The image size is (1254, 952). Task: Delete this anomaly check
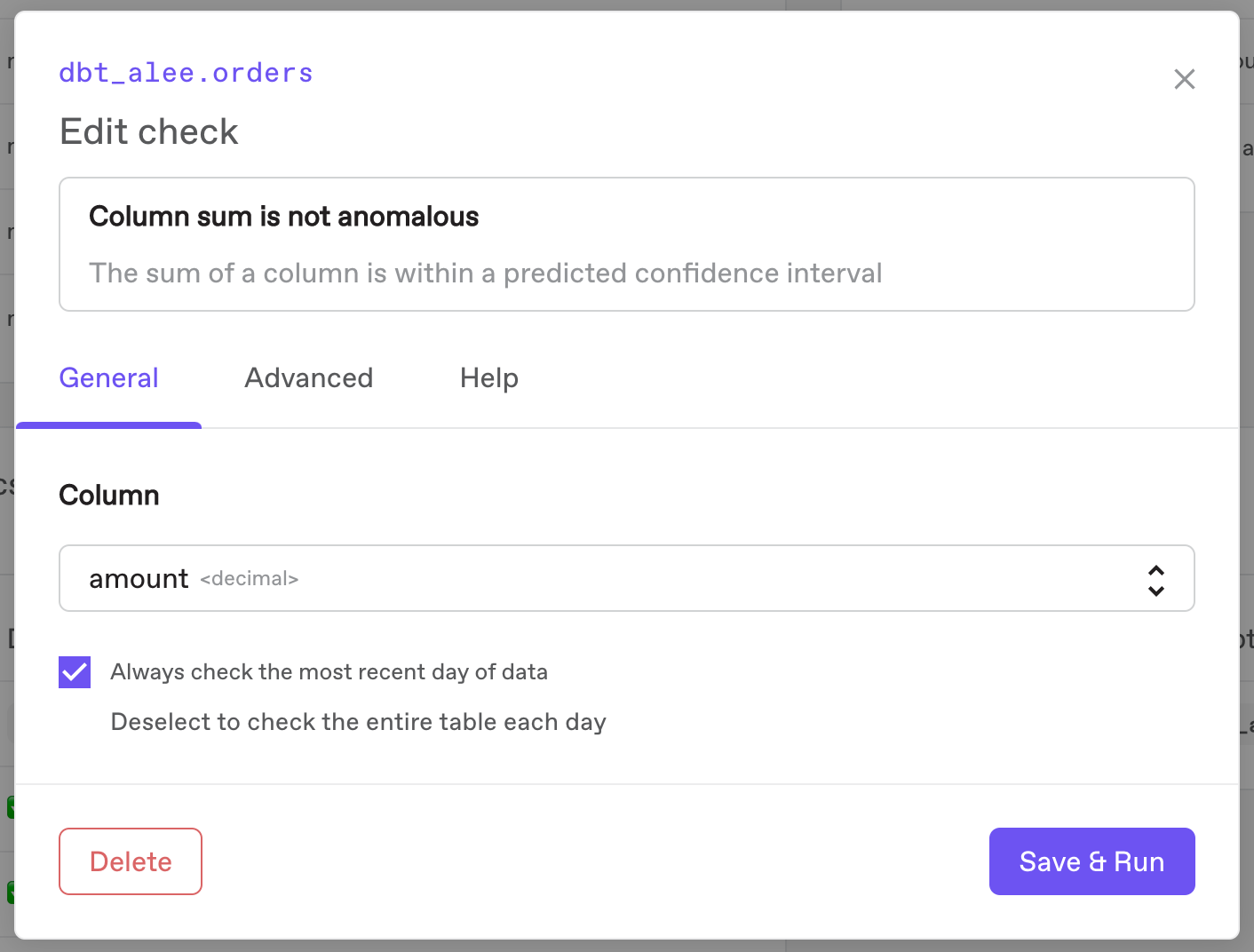(x=130, y=861)
